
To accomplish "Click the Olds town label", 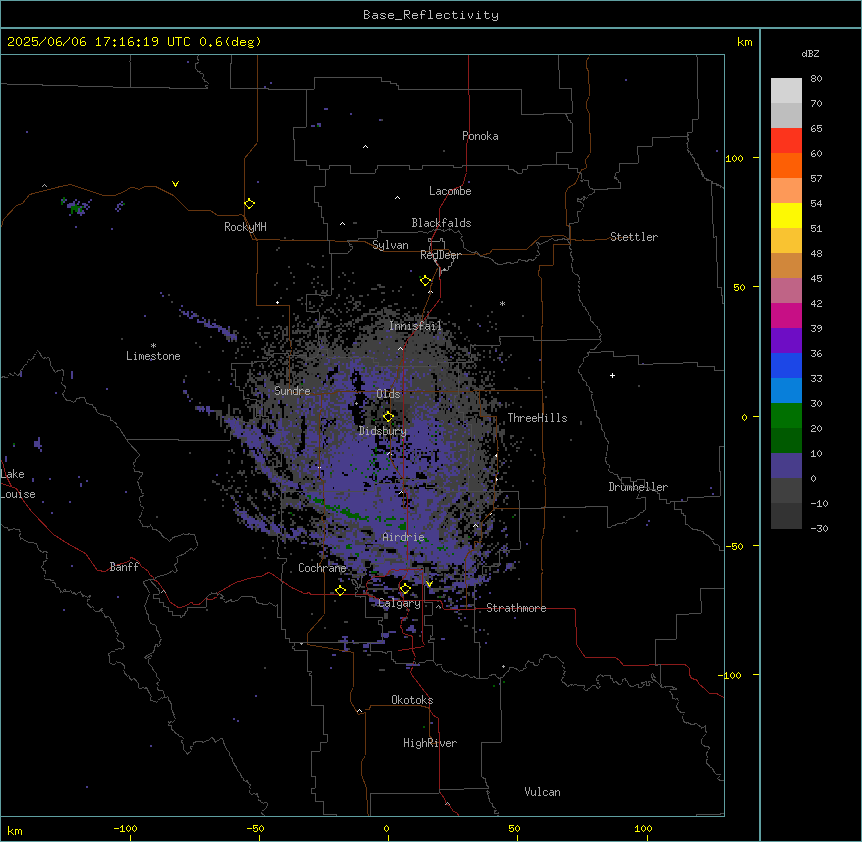I will coord(388,394).
